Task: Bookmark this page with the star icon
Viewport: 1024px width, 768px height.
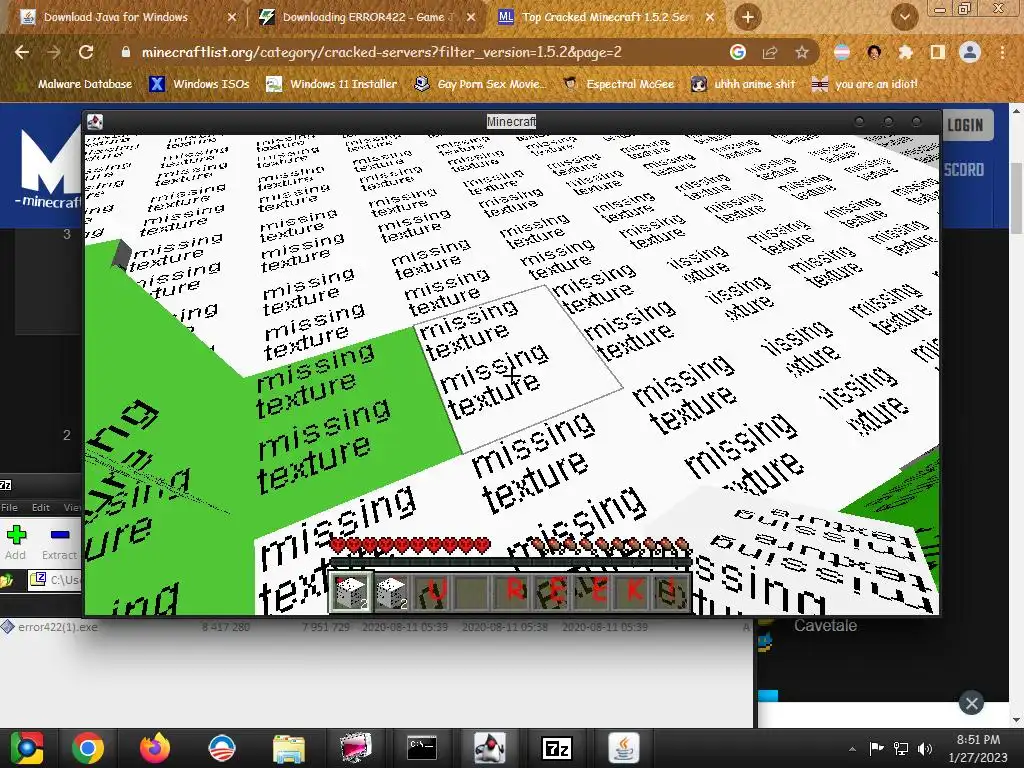Action: [802, 52]
